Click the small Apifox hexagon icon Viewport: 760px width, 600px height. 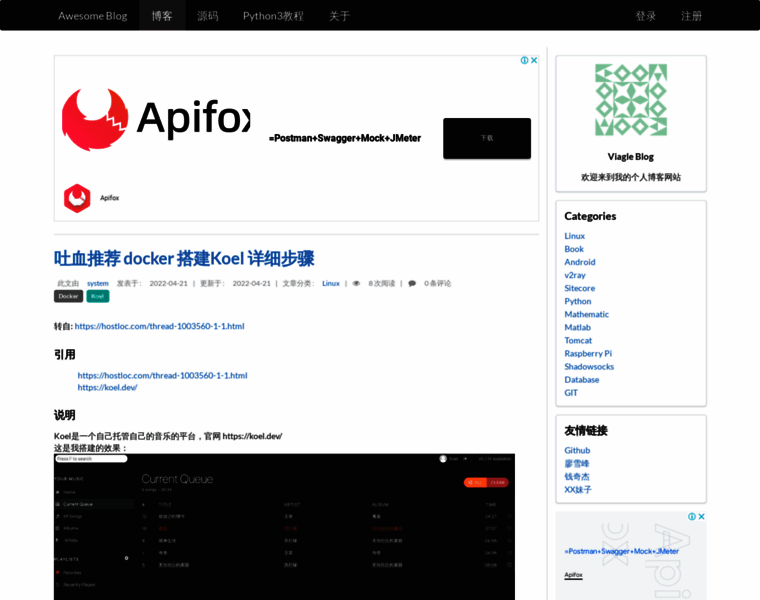77,198
